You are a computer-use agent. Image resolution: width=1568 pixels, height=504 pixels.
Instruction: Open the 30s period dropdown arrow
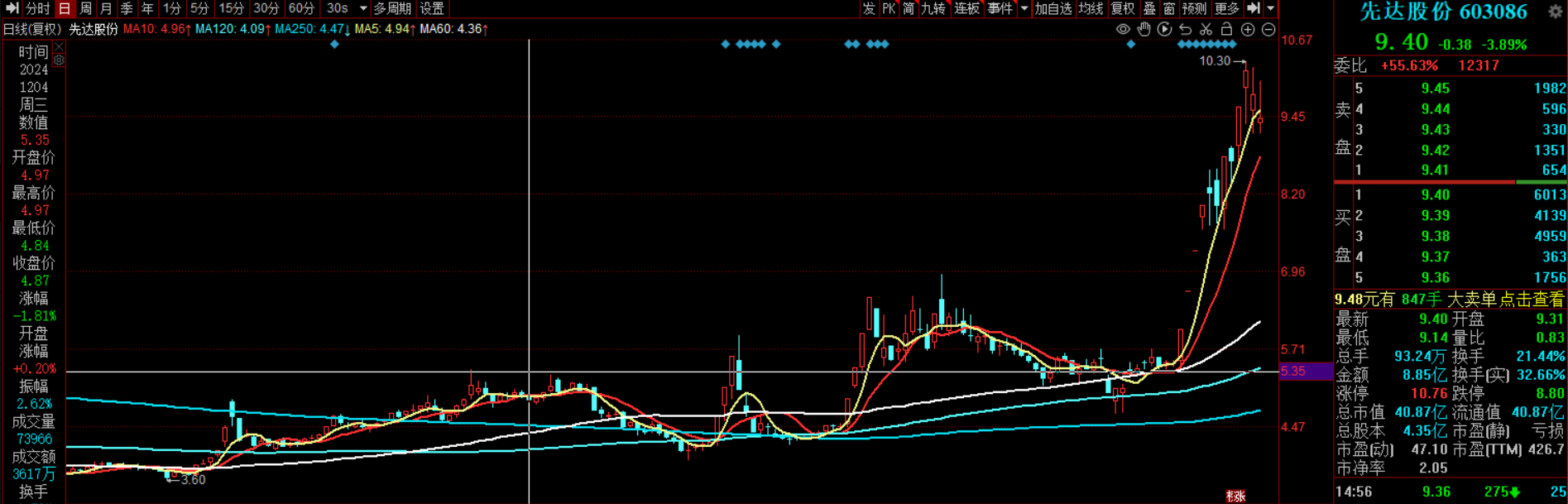pyautogui.click(x=362, y=8)
